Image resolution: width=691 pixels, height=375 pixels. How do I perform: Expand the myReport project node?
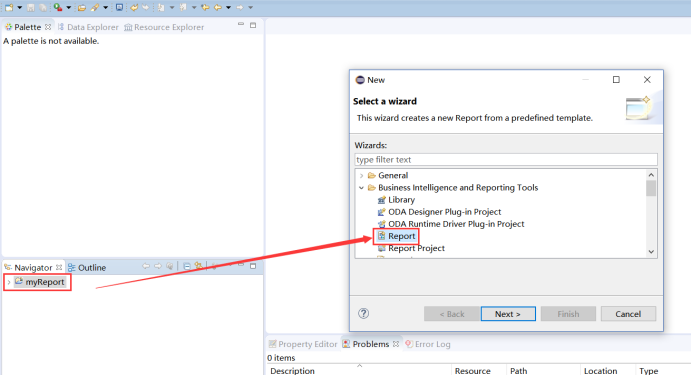9,282
